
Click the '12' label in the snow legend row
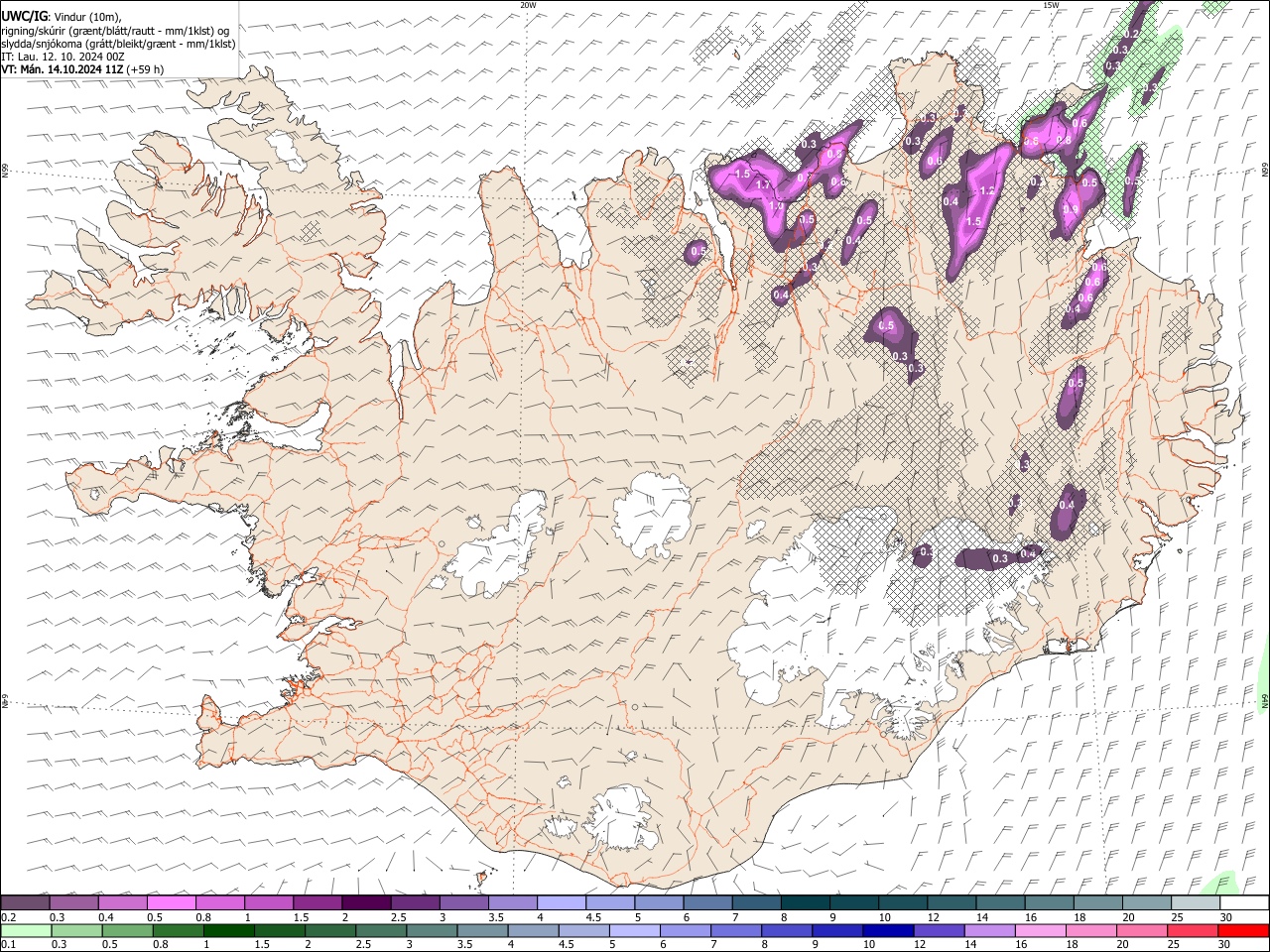(x=934, y=917)
